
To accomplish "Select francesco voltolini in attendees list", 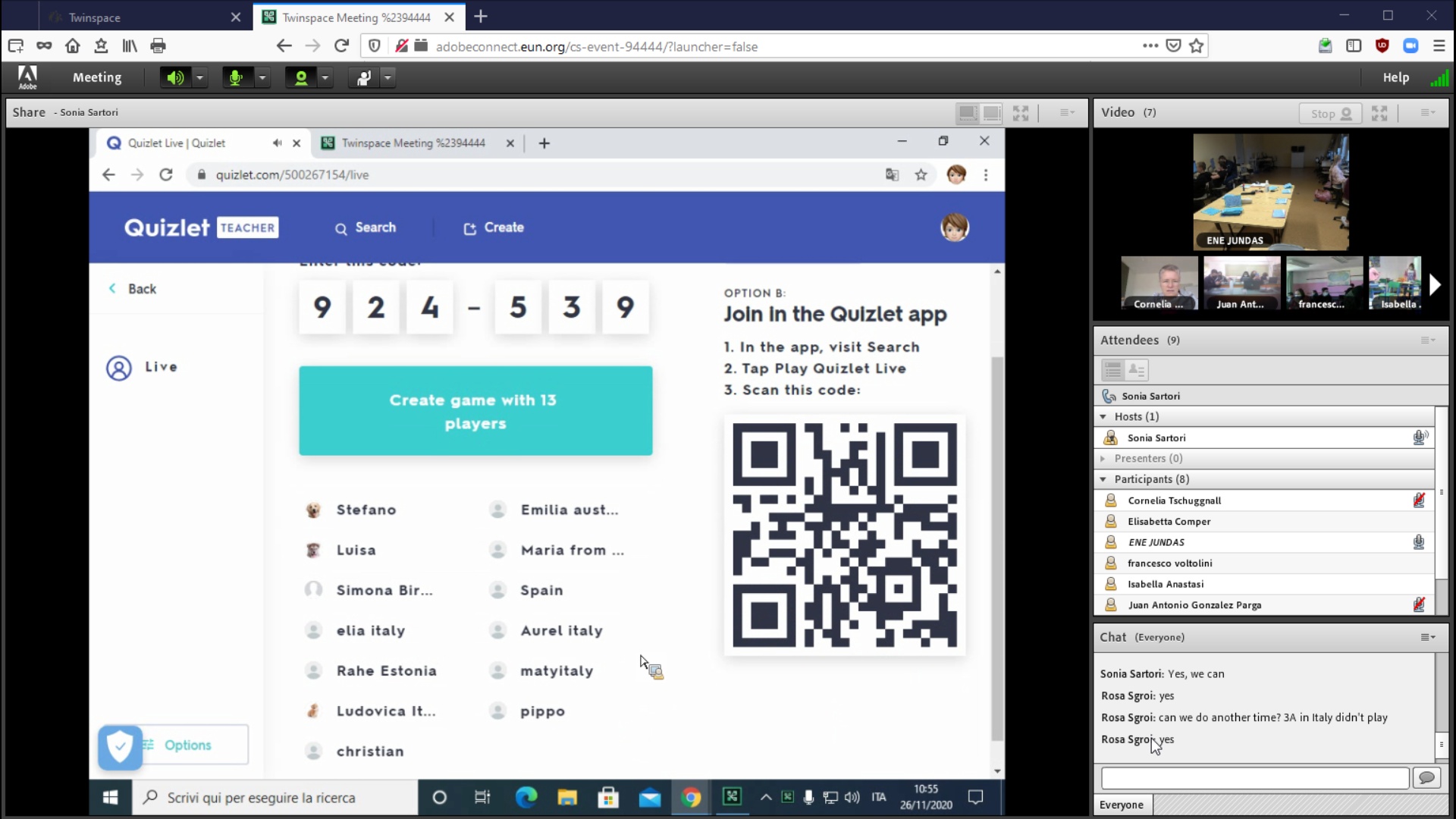I will click(1264, 563).
